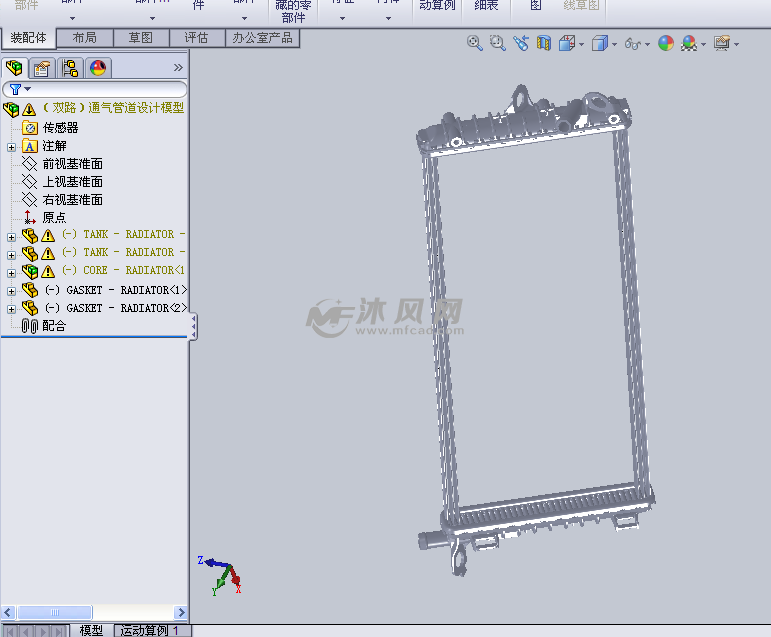Select the 配合 mates folder

[54, 326]
